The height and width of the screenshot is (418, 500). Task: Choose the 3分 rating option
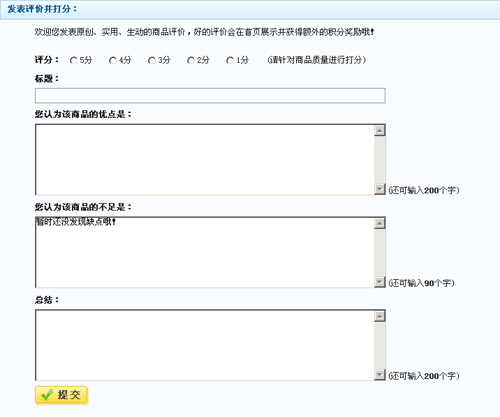pyautogui.click(x=152, y=60)
